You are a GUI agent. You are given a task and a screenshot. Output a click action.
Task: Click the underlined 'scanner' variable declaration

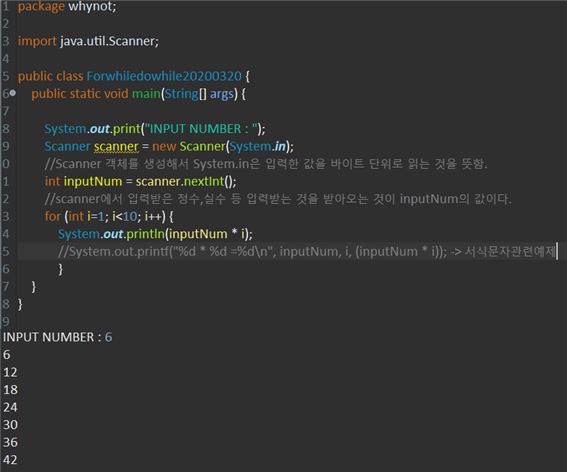click(116, 146)
